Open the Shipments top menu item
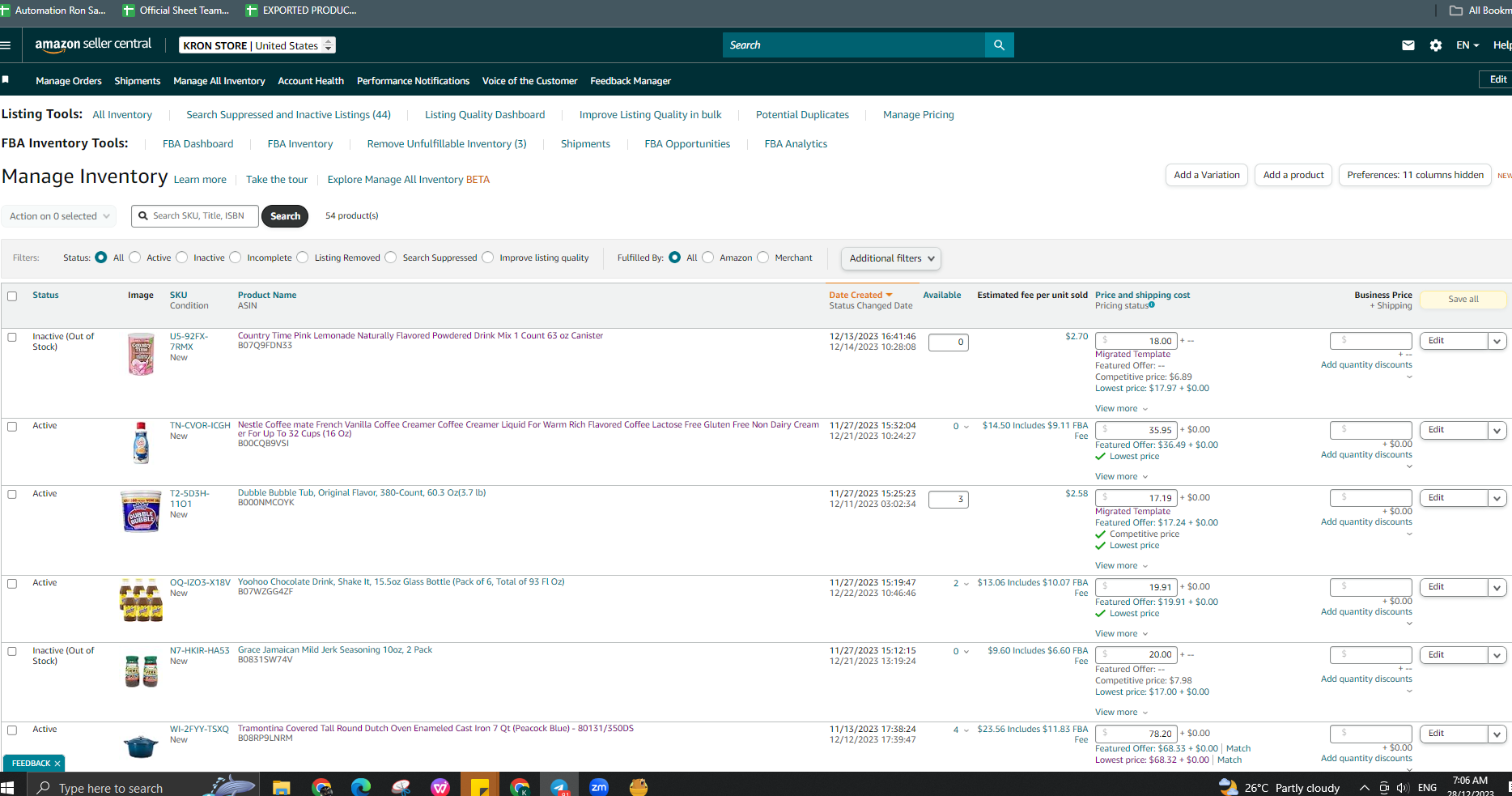Image resolution: width=1512 pixels, height=796 pixels. tap(138, 81)
